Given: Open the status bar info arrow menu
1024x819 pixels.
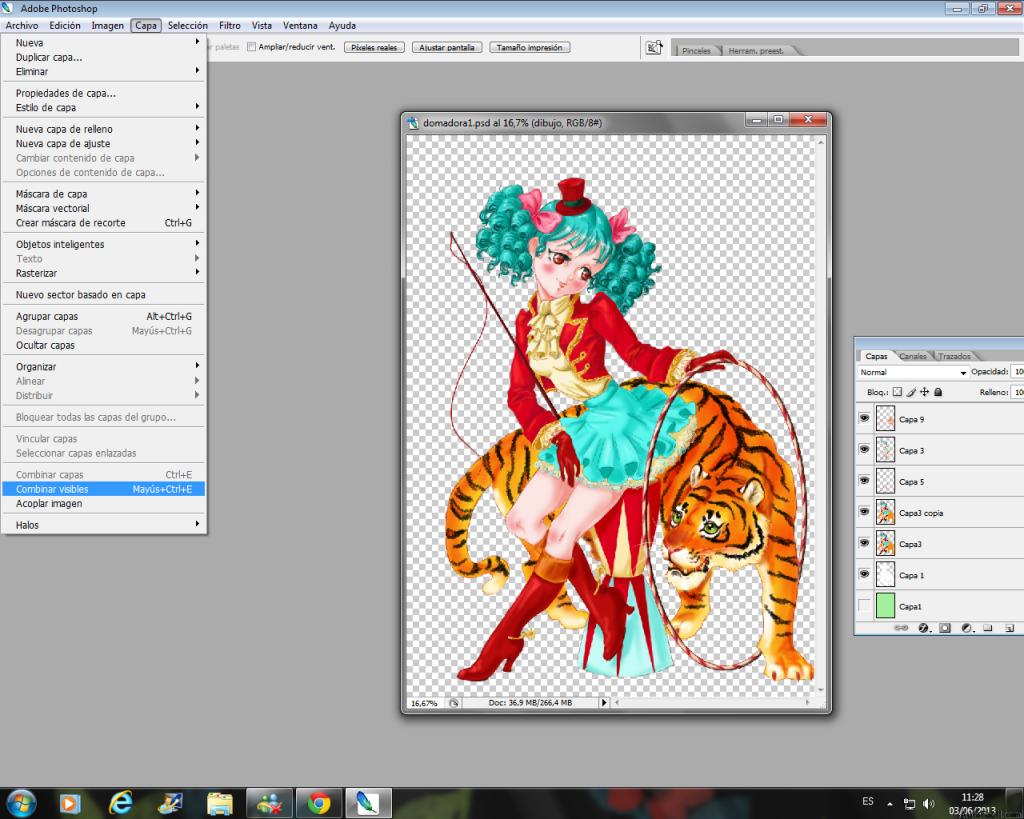Looking at the screenshot, I should [x=603, y=703].
